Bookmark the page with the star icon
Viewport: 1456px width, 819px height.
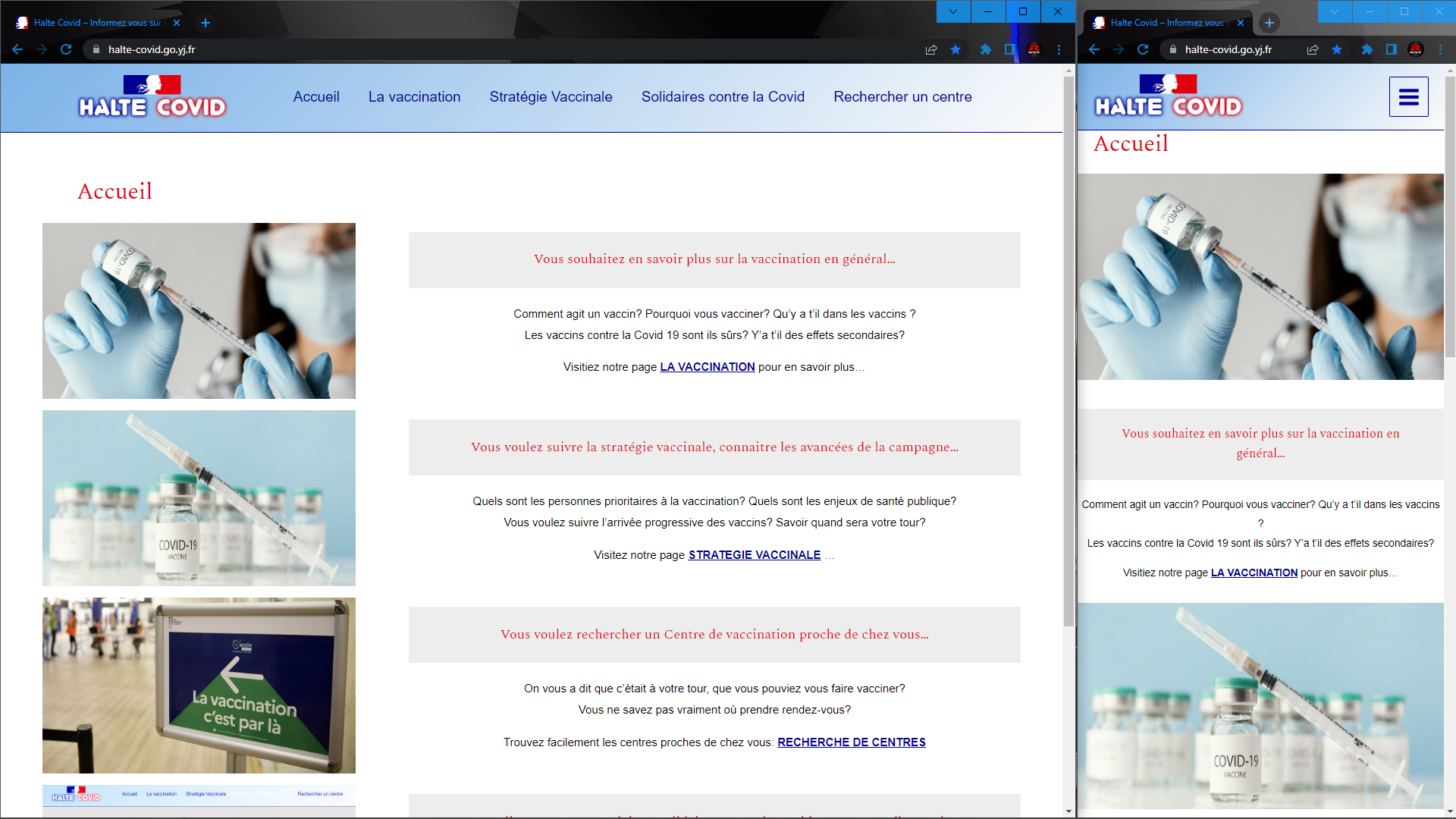[955, 49]
